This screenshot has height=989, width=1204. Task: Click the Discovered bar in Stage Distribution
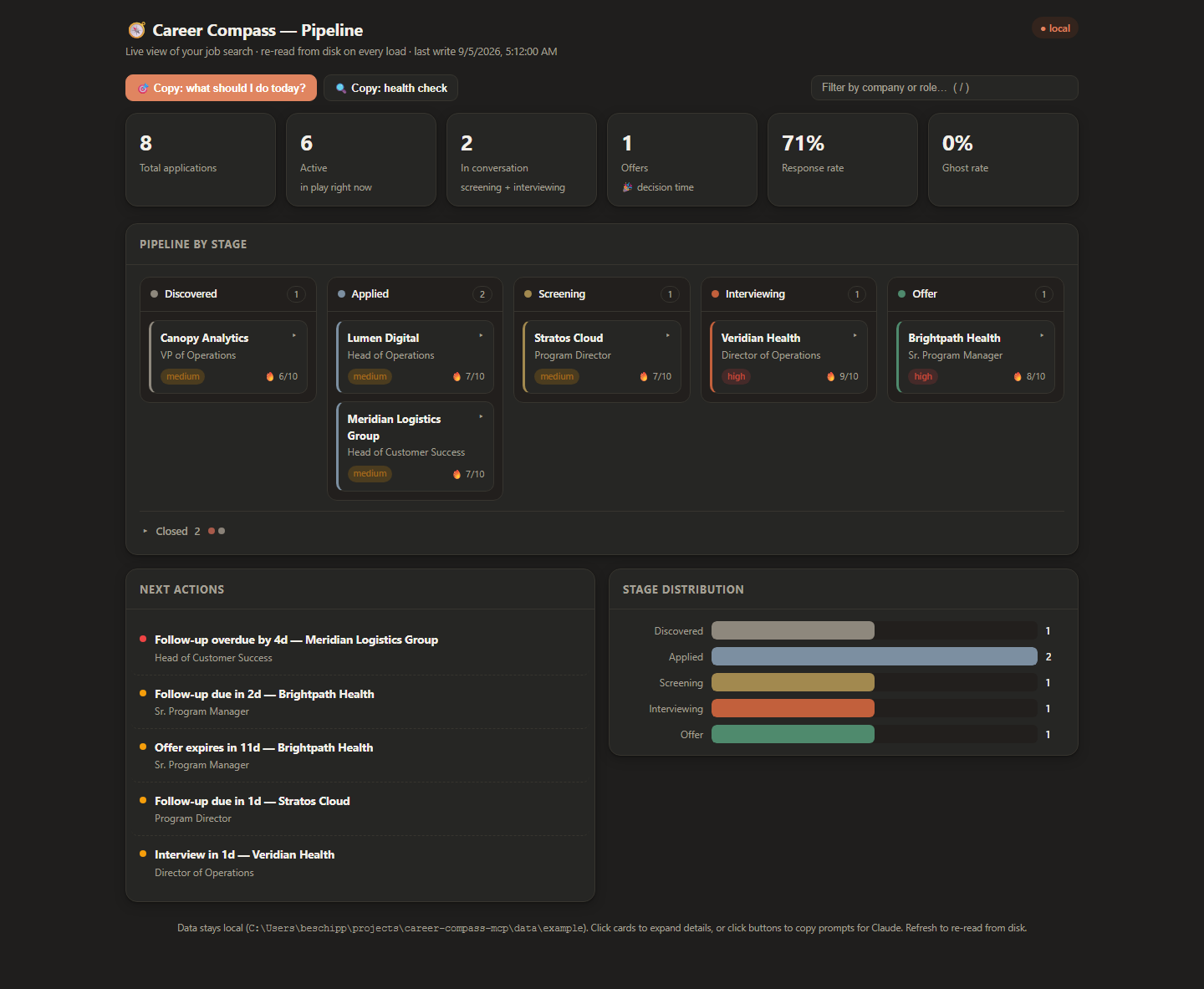pyautogui.click(x=793, y=631)
